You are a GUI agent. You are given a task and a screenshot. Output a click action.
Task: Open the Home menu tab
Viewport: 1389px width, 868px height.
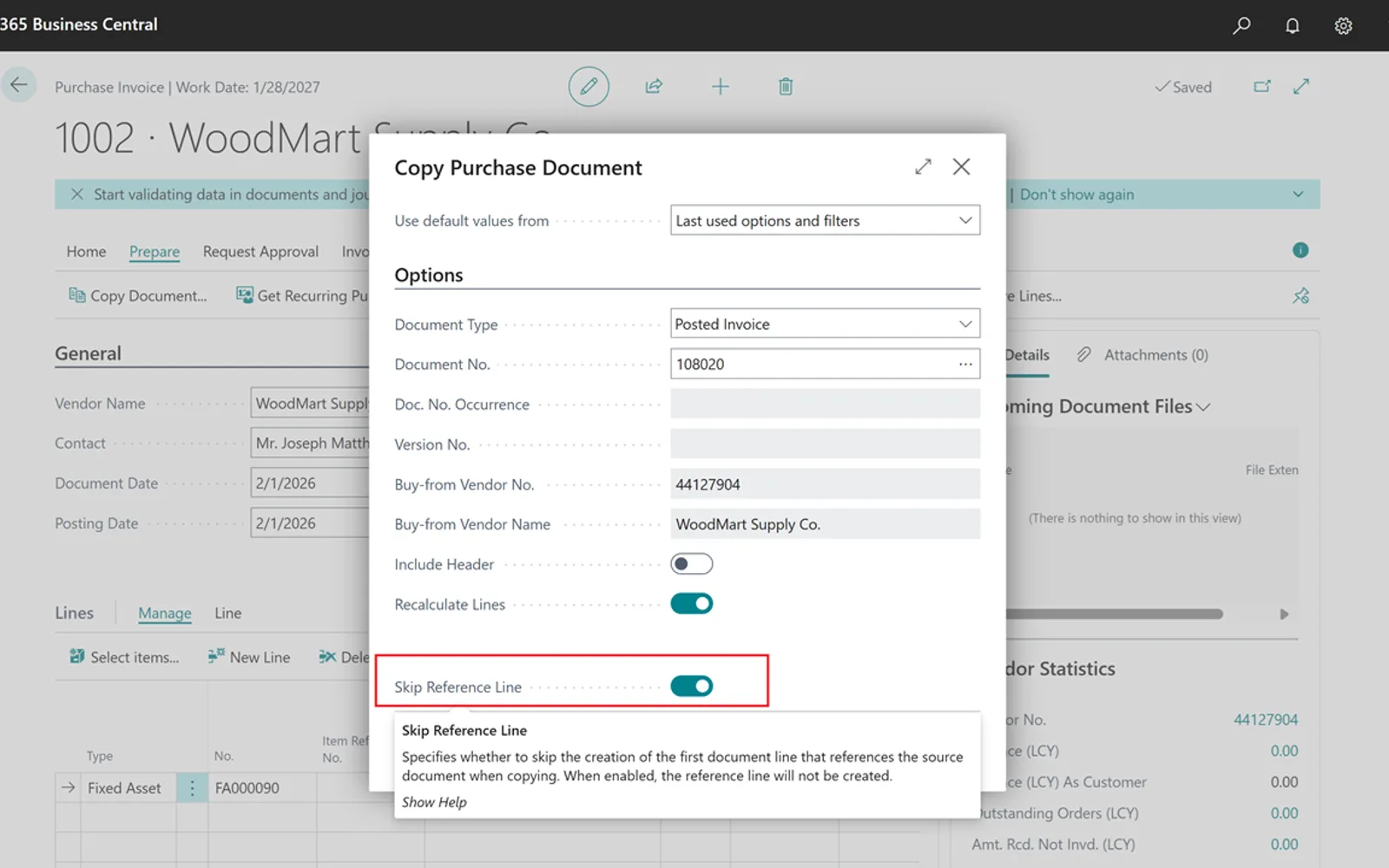coord(86,252)
